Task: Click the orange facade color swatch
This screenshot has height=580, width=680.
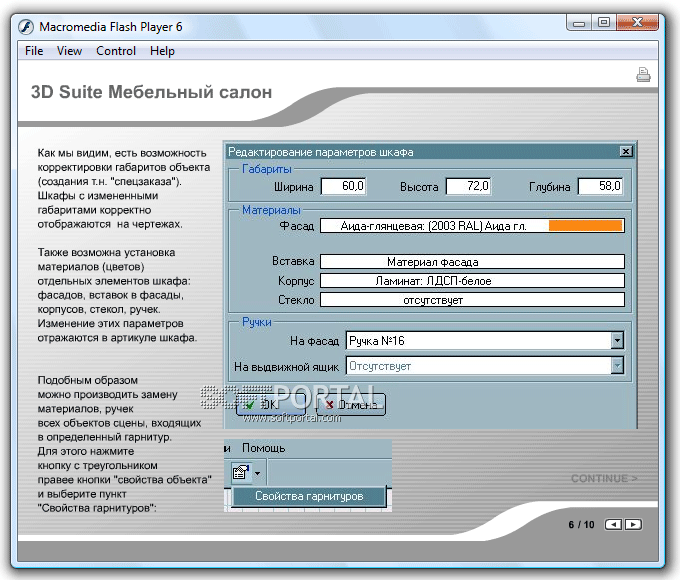Action: [x=585, y=226]
